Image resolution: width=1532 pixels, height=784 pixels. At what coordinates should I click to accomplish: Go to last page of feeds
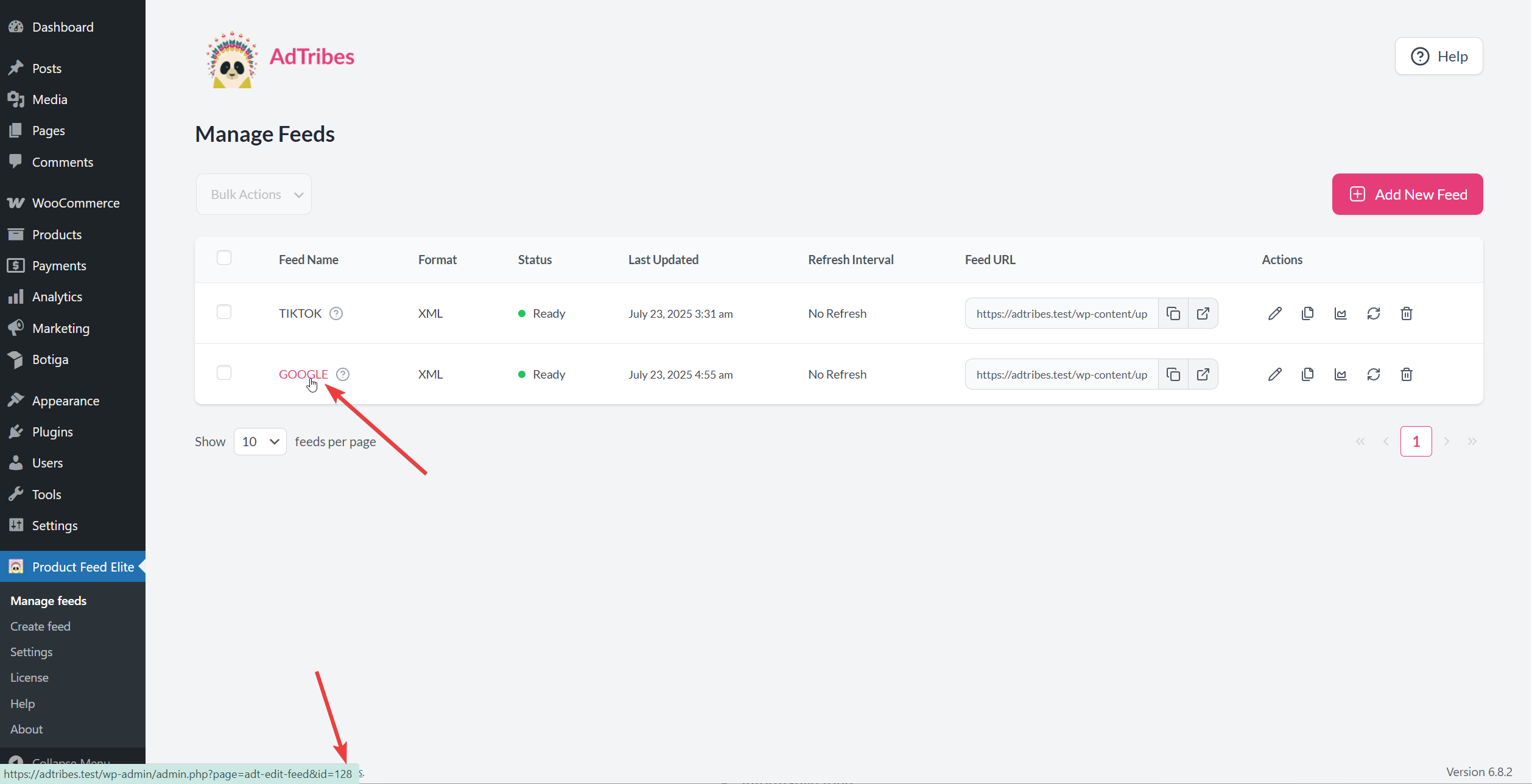coord(1472,441)
